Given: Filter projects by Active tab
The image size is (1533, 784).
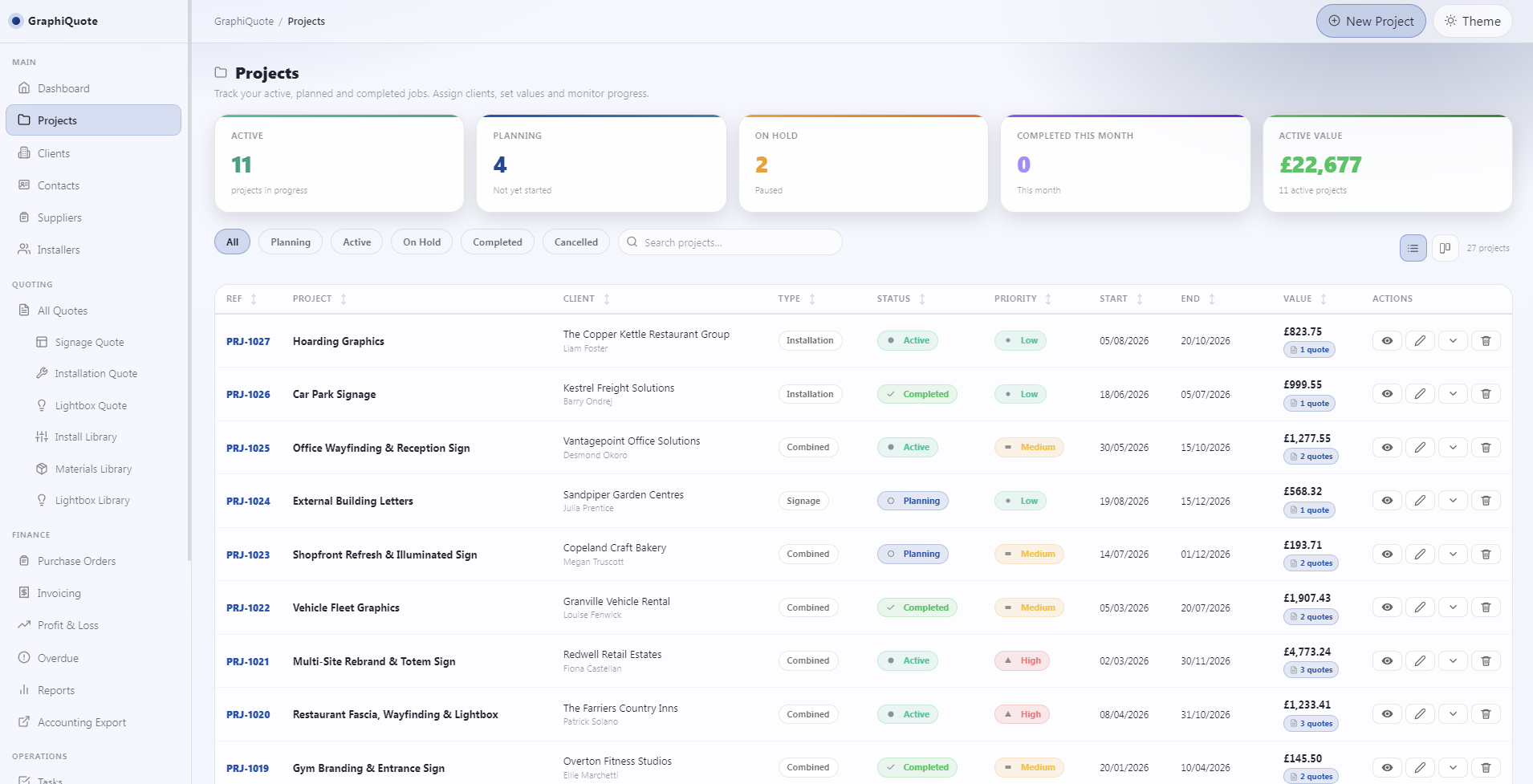Looking at the screenshot, I should 357,242.
